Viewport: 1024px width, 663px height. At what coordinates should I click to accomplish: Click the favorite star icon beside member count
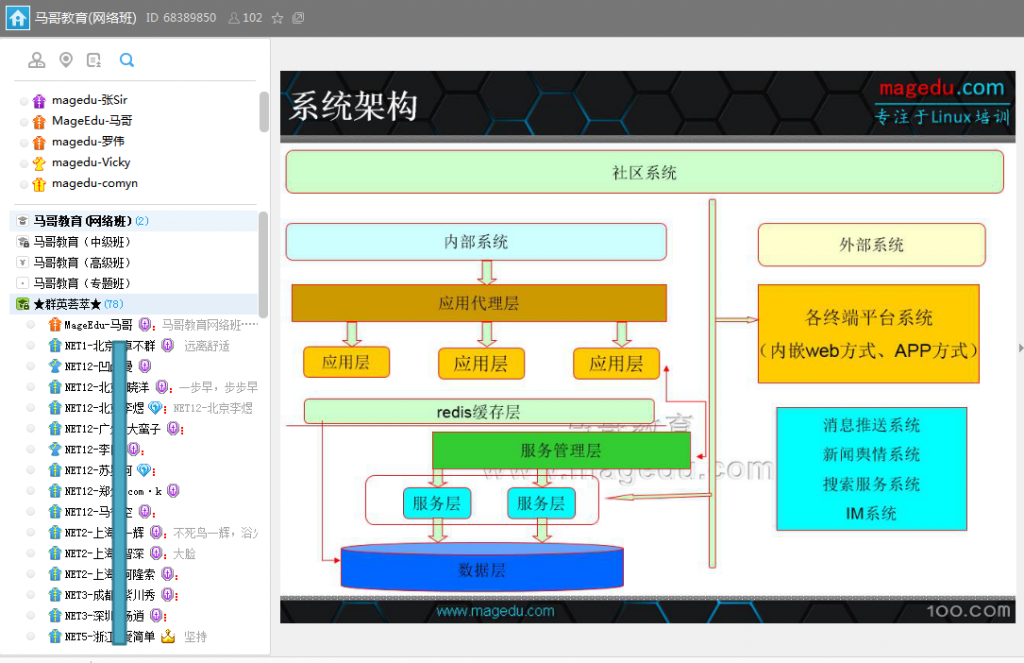click(x=277, y=18)
